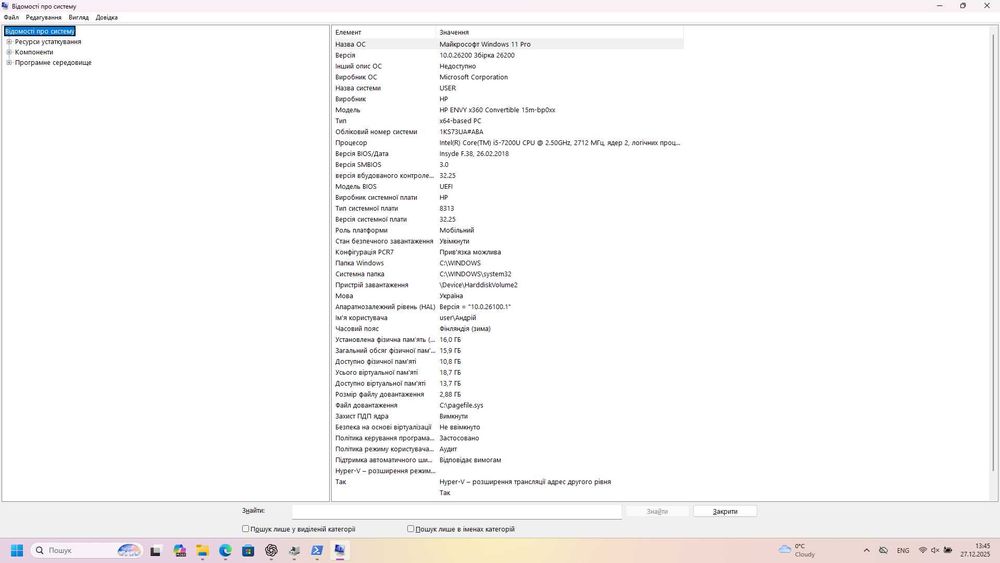Select Модель HP ENVY x360 row

(508, 110)
